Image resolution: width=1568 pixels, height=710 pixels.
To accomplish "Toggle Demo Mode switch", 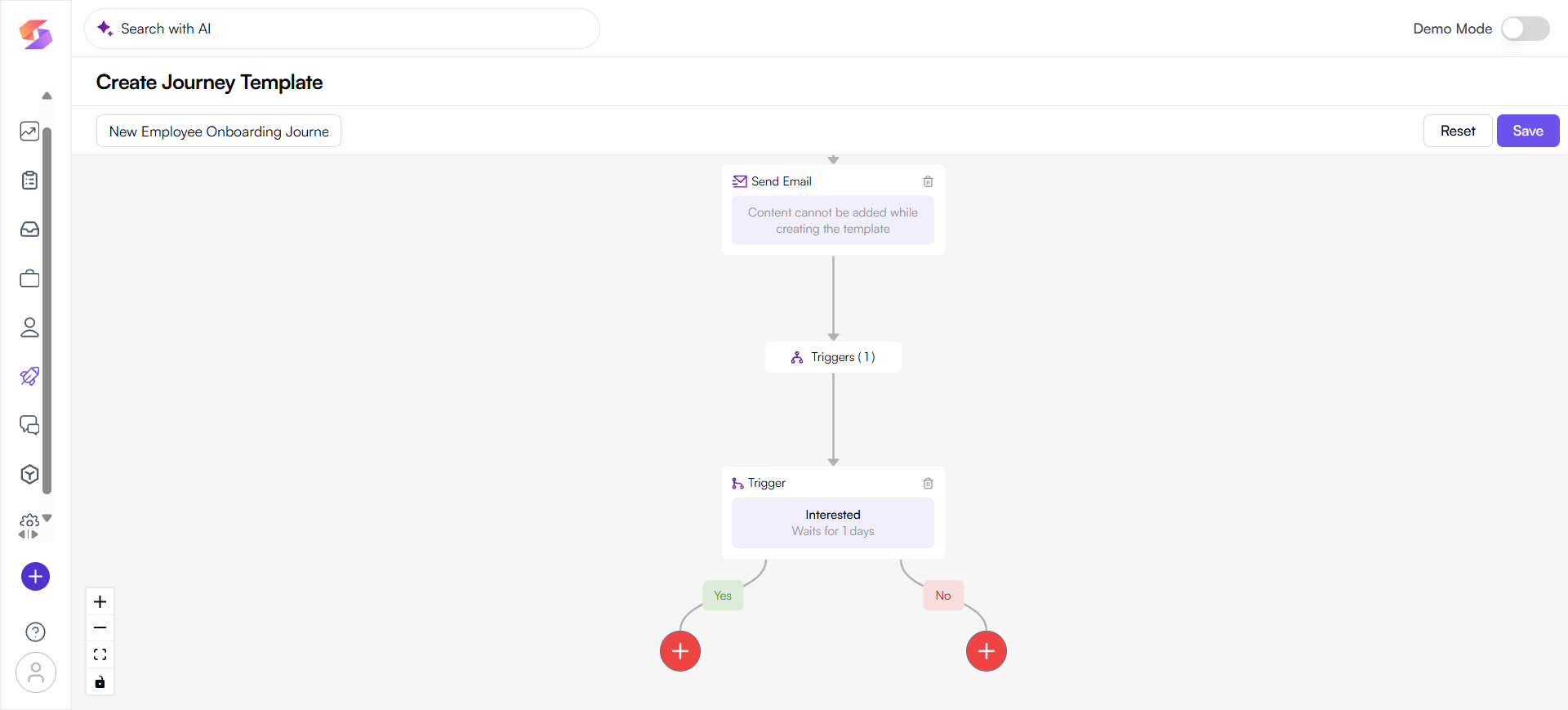I will 1525,29.
